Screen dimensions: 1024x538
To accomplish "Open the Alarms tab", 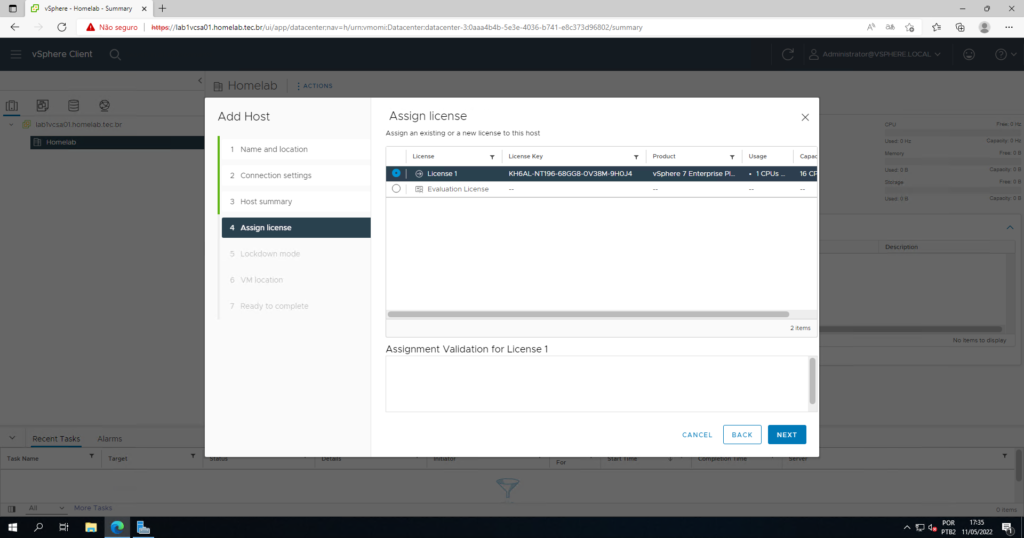I will 110,439.
